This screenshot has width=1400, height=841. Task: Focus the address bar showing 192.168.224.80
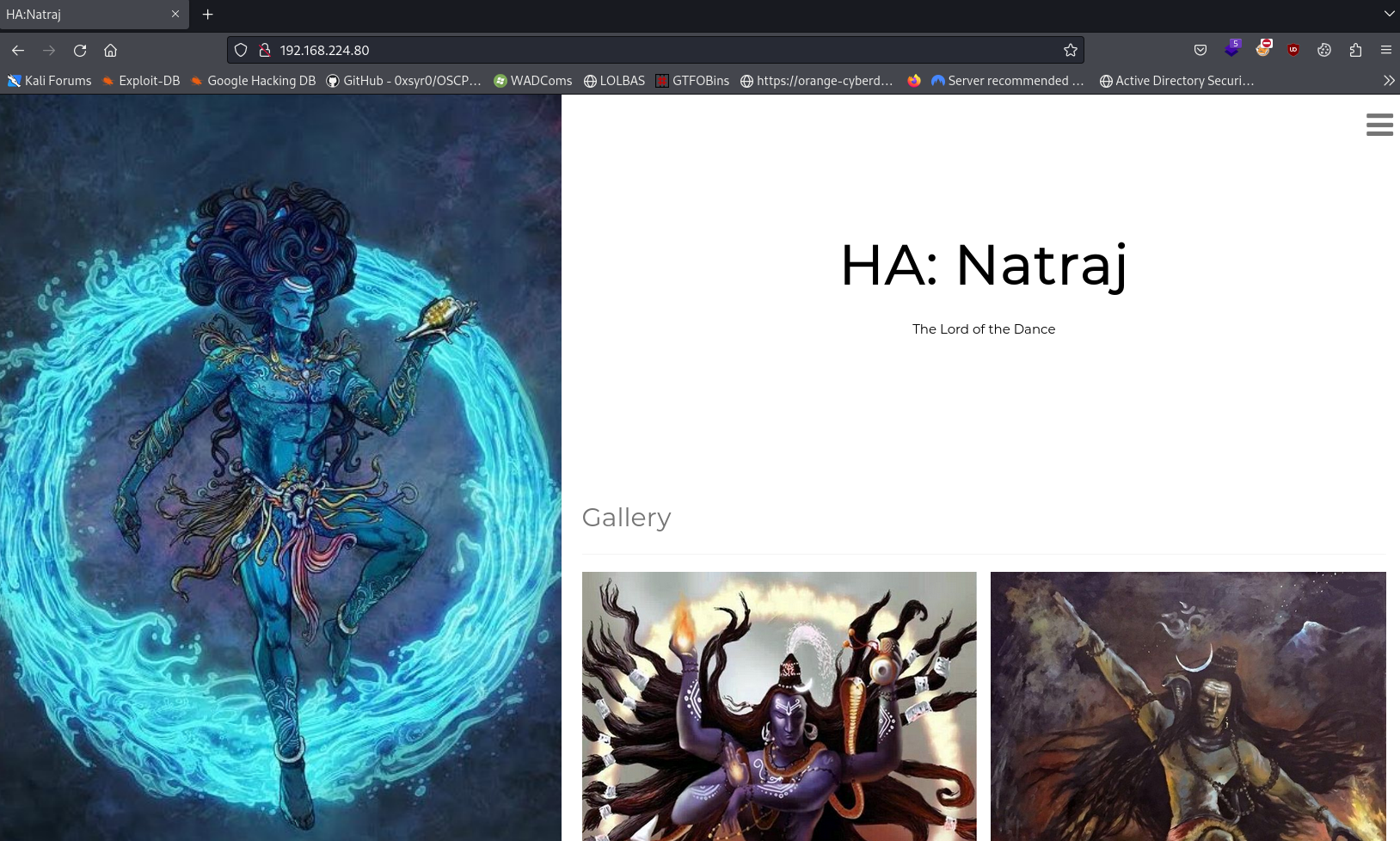[655, 50]
